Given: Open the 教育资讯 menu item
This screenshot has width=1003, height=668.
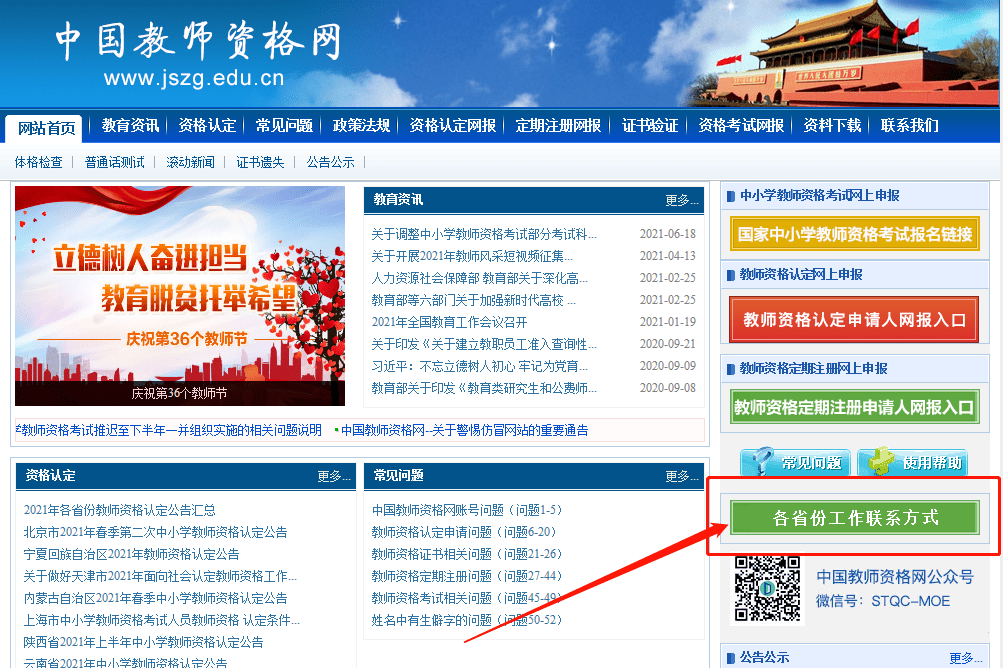Looking at the screenshot, I should tap(130, 125).
